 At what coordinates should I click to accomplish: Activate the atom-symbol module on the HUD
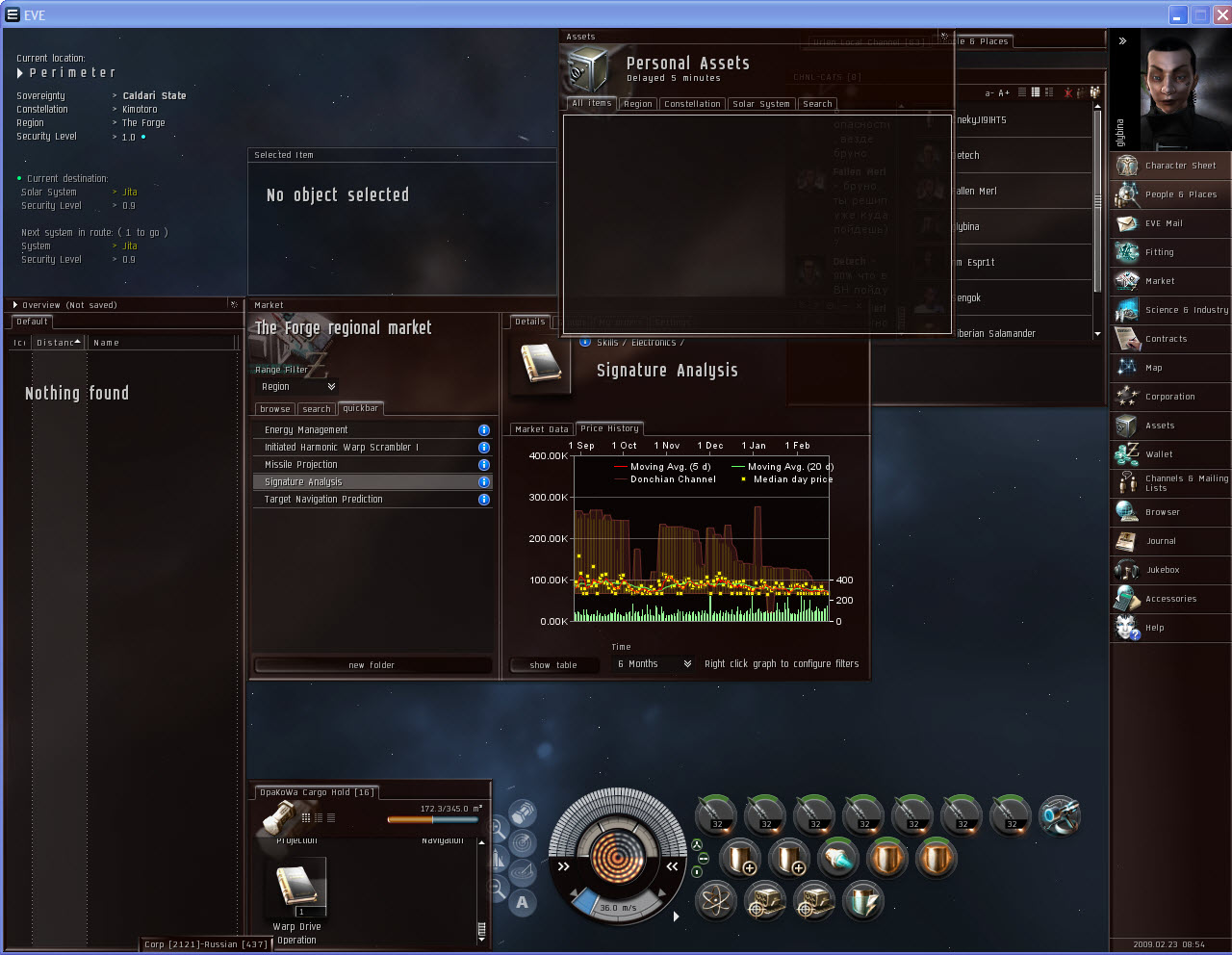click(715, 902)
